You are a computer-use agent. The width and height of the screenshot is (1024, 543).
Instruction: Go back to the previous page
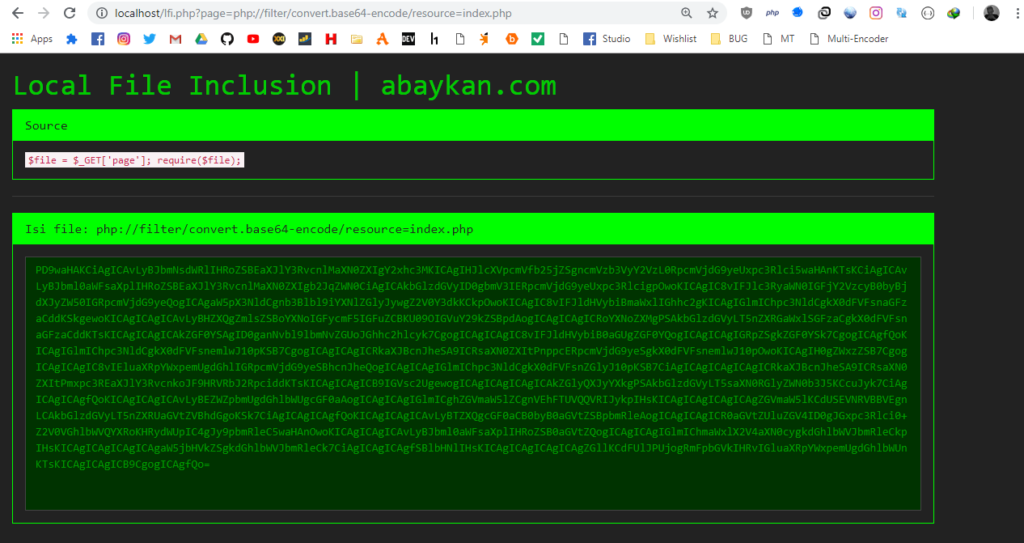[18, 13]
